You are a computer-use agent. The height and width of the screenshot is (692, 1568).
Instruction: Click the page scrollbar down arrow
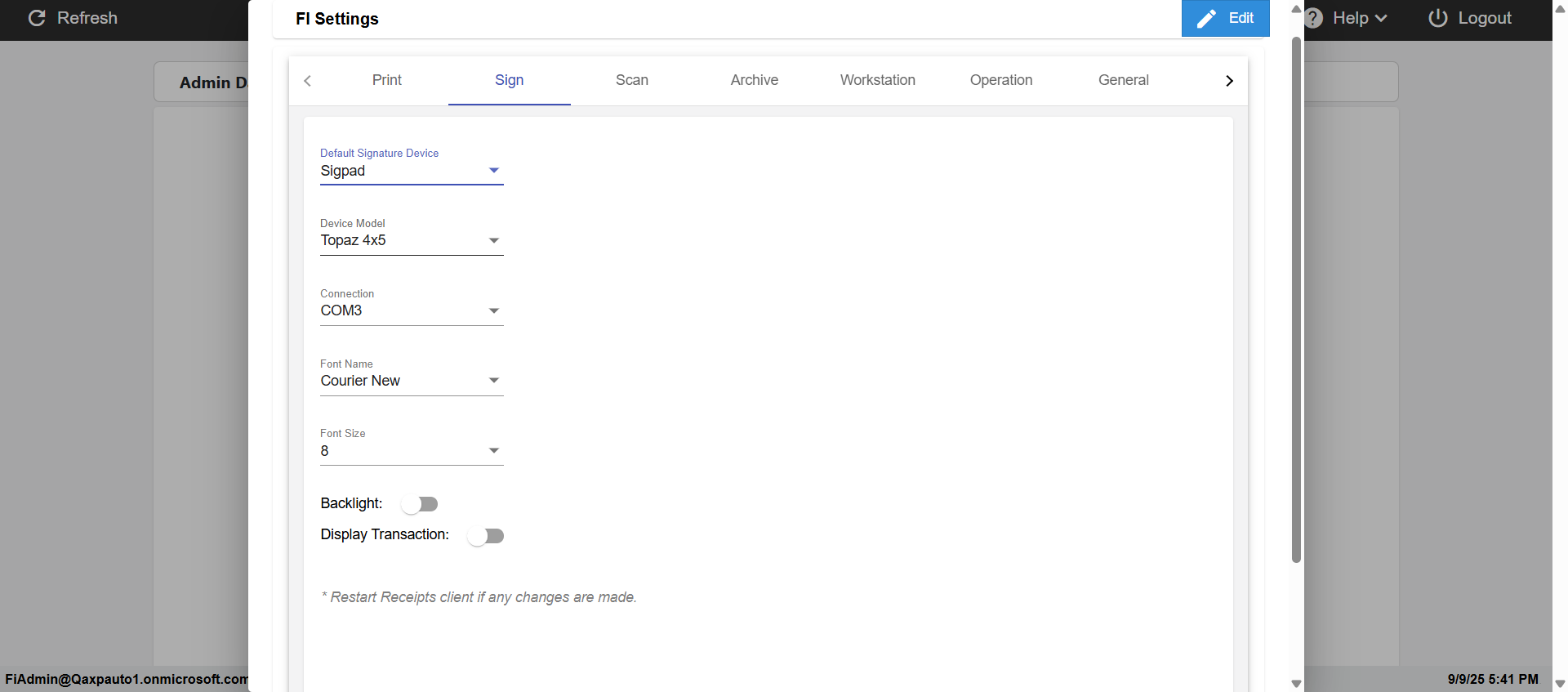tap(1560, 684)
